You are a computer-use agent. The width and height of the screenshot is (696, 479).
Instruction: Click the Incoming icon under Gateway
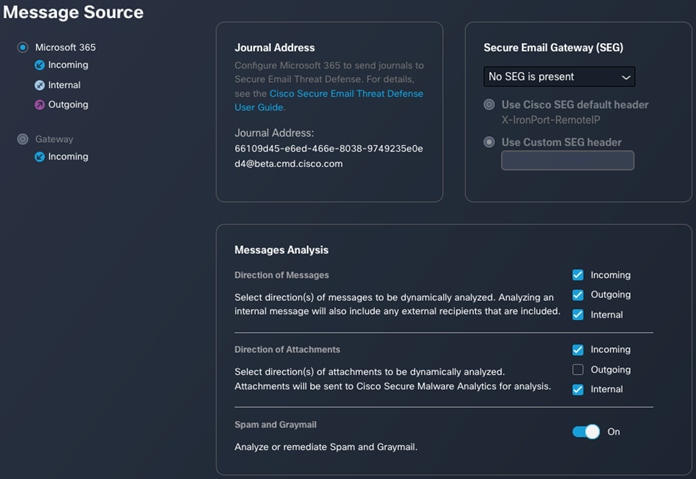coord(40,157)
